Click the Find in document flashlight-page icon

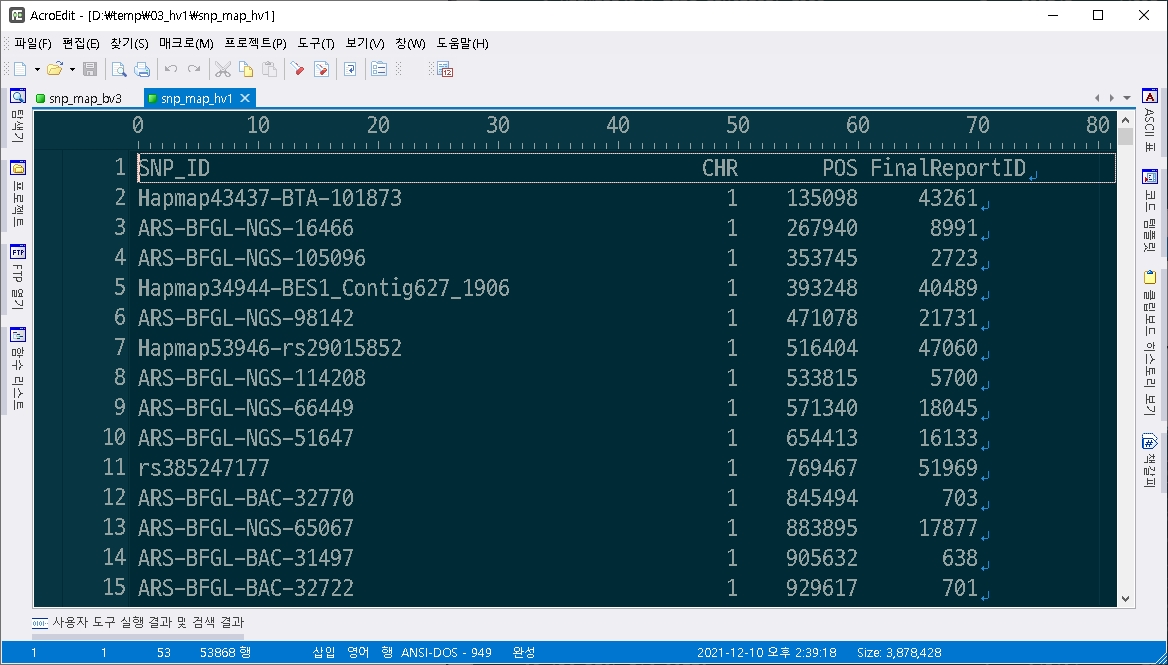click(322, 69)
